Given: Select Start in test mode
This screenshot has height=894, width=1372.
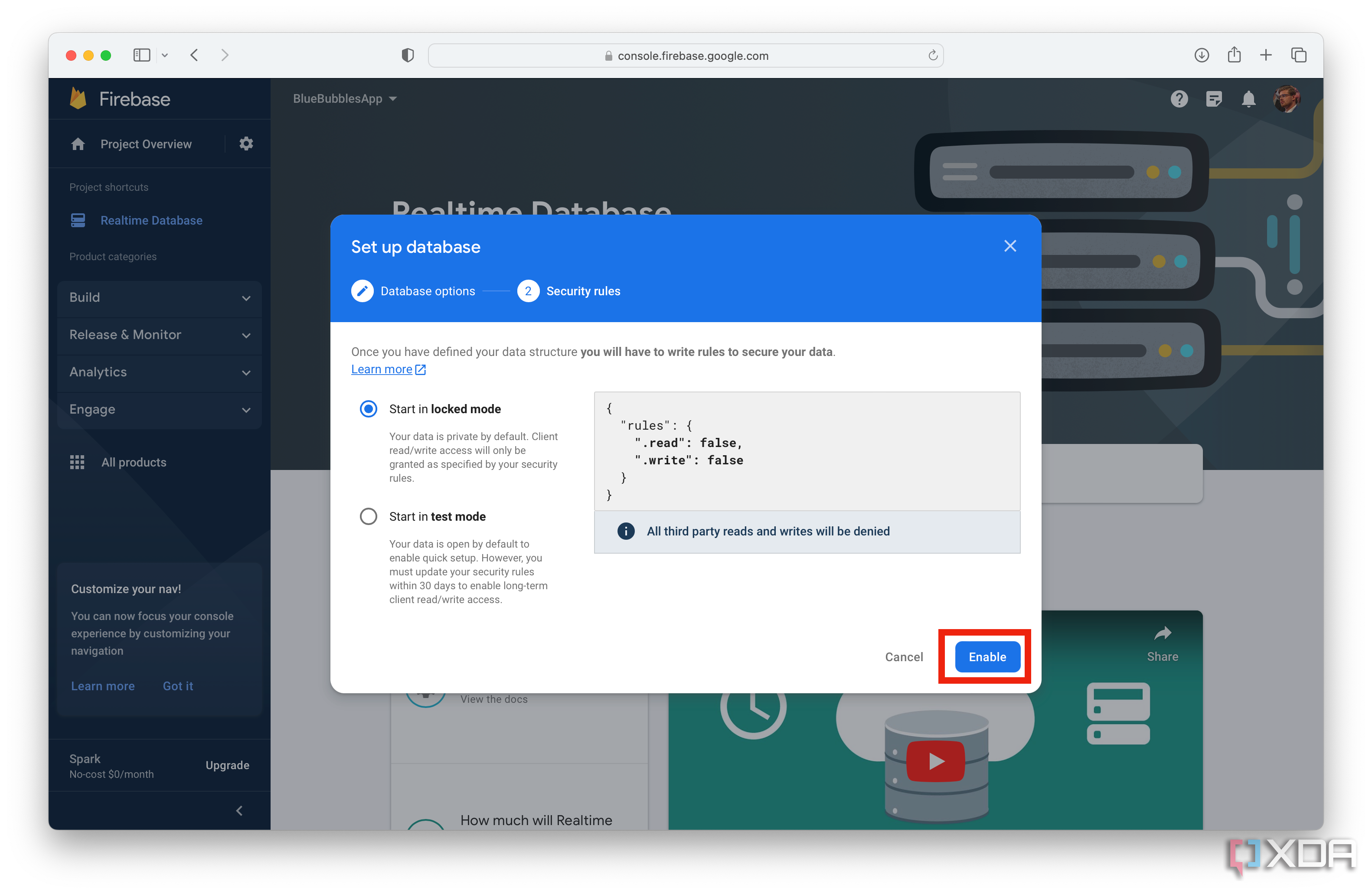Looking at the screenshot, I should tap(368, 516).
